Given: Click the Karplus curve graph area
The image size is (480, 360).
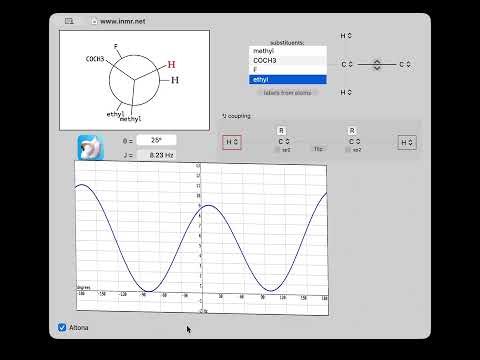Looking at the screenshot, I should tap(202, 238).
